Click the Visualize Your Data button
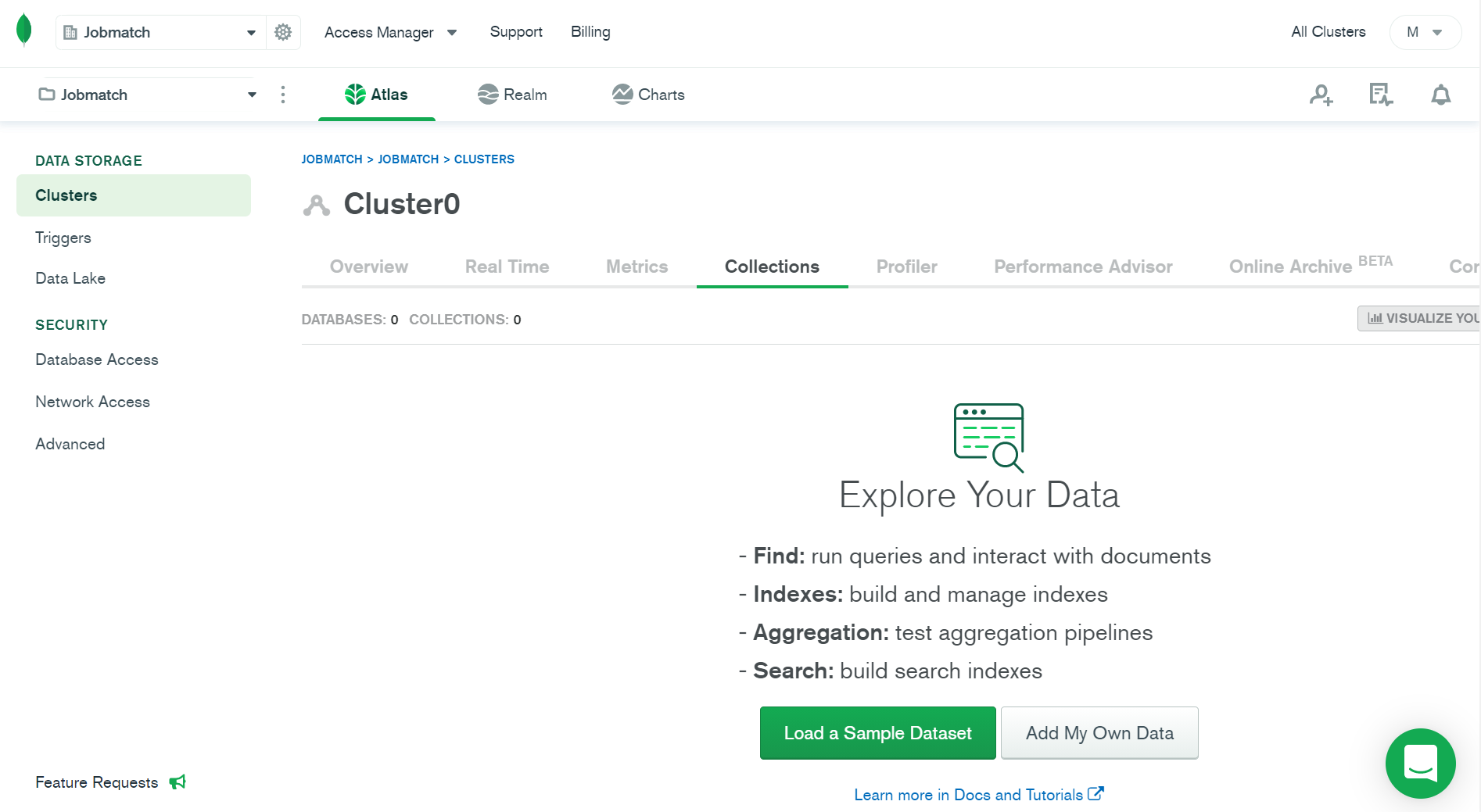Image resolution: width=1481 pixels, height=812 pixels. (1419, 318)
